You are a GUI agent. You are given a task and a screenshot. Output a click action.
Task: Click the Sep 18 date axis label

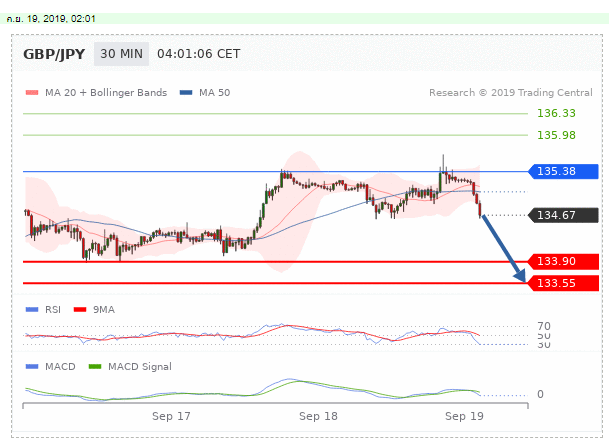tap(319, 414)
